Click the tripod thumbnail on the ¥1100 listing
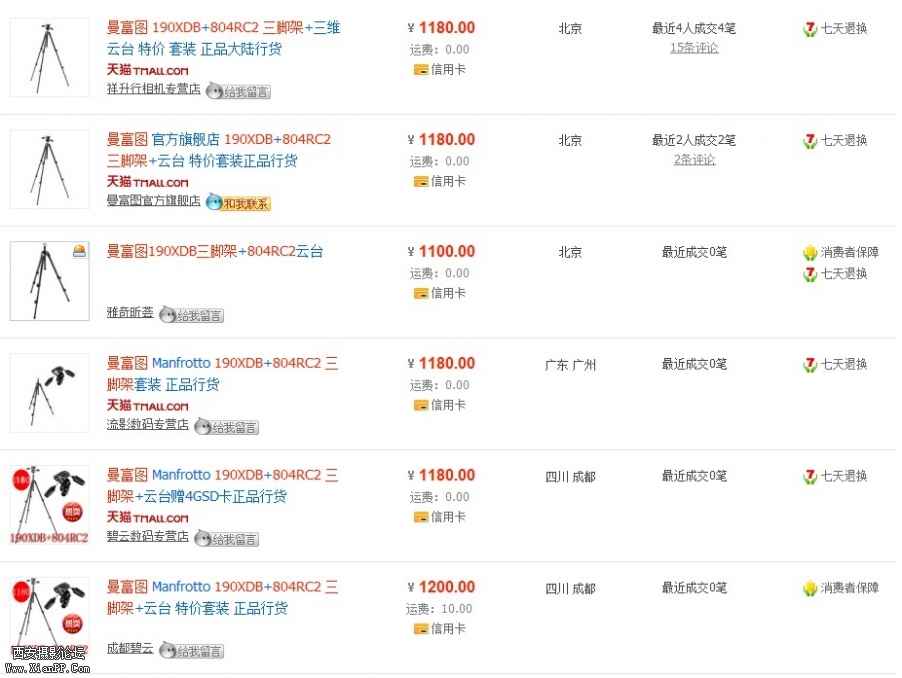The width and height of the screenshot is (902, 678). click(x=48, y=280)
